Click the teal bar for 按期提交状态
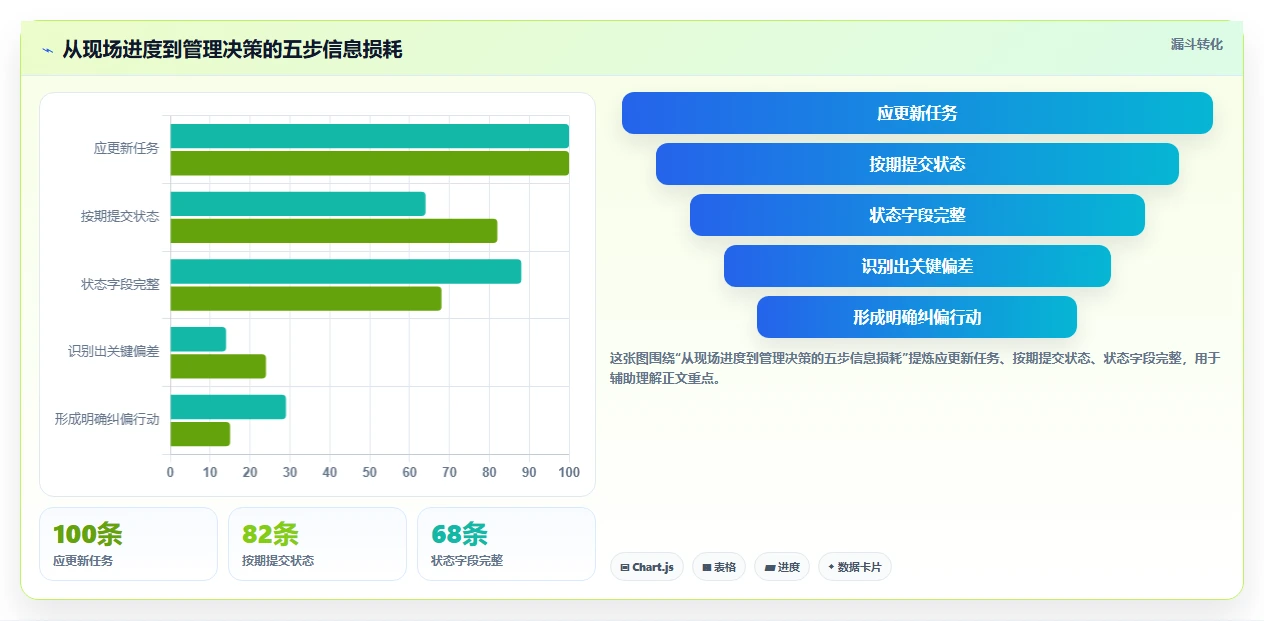The image size is (1264, 621). point(298,204)
